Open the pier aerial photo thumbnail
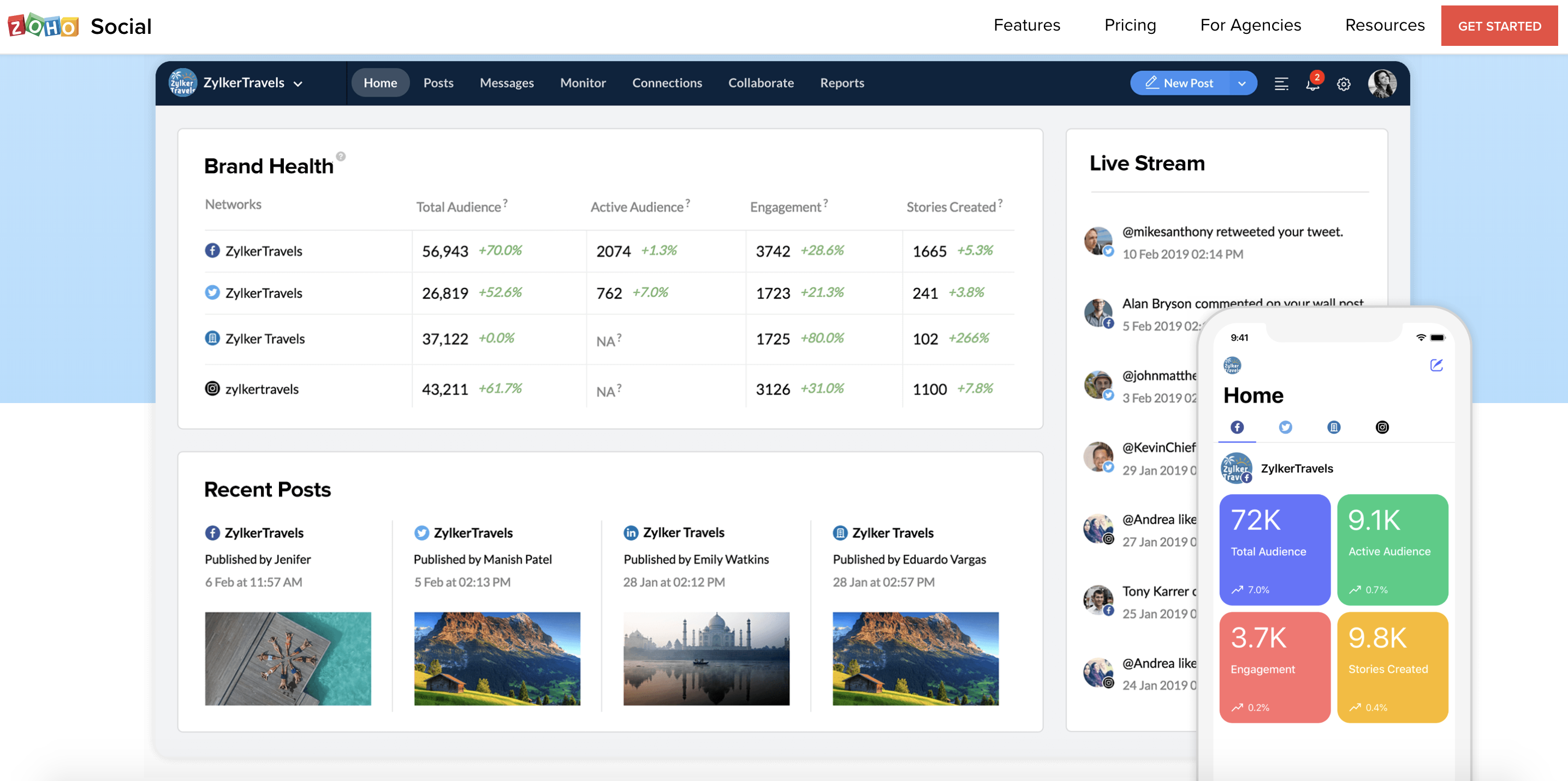This screenshot has height=781, width=1568. [288, 659]
